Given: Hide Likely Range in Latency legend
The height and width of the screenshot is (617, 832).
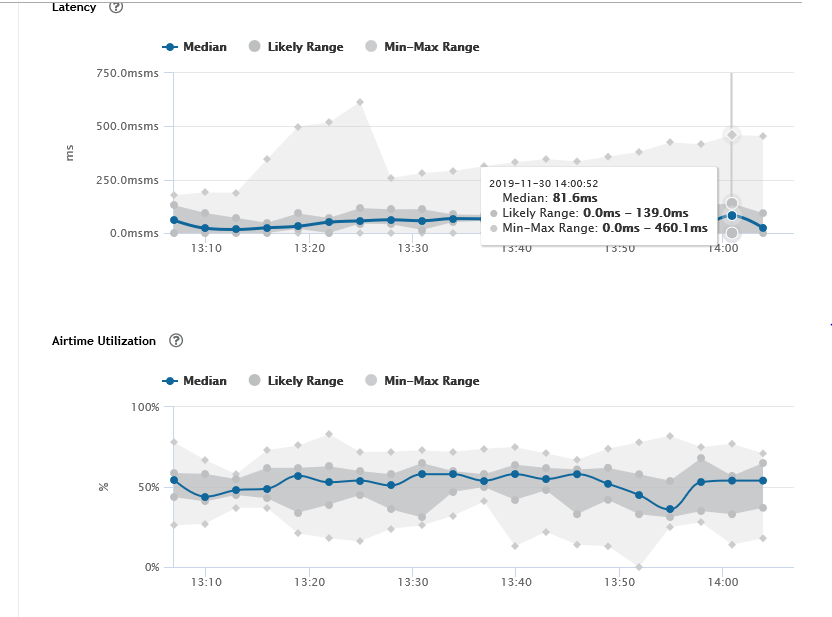Looking at the screenshot, I should tap(296, 47).
